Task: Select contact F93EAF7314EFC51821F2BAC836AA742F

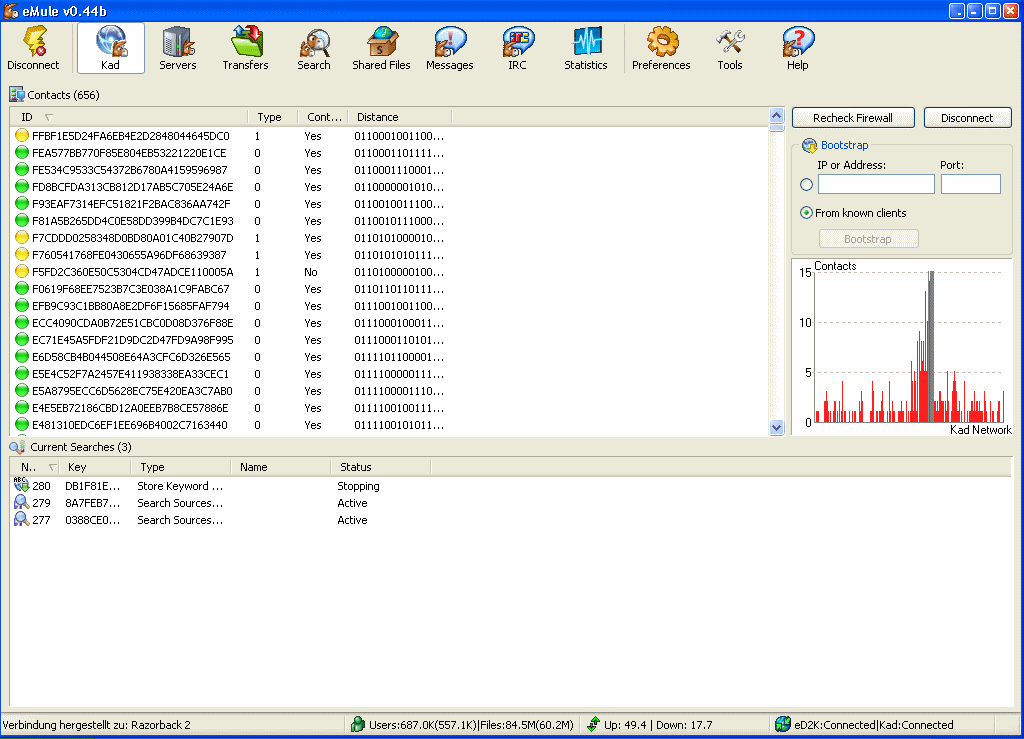Action: (x=131, y=204)
